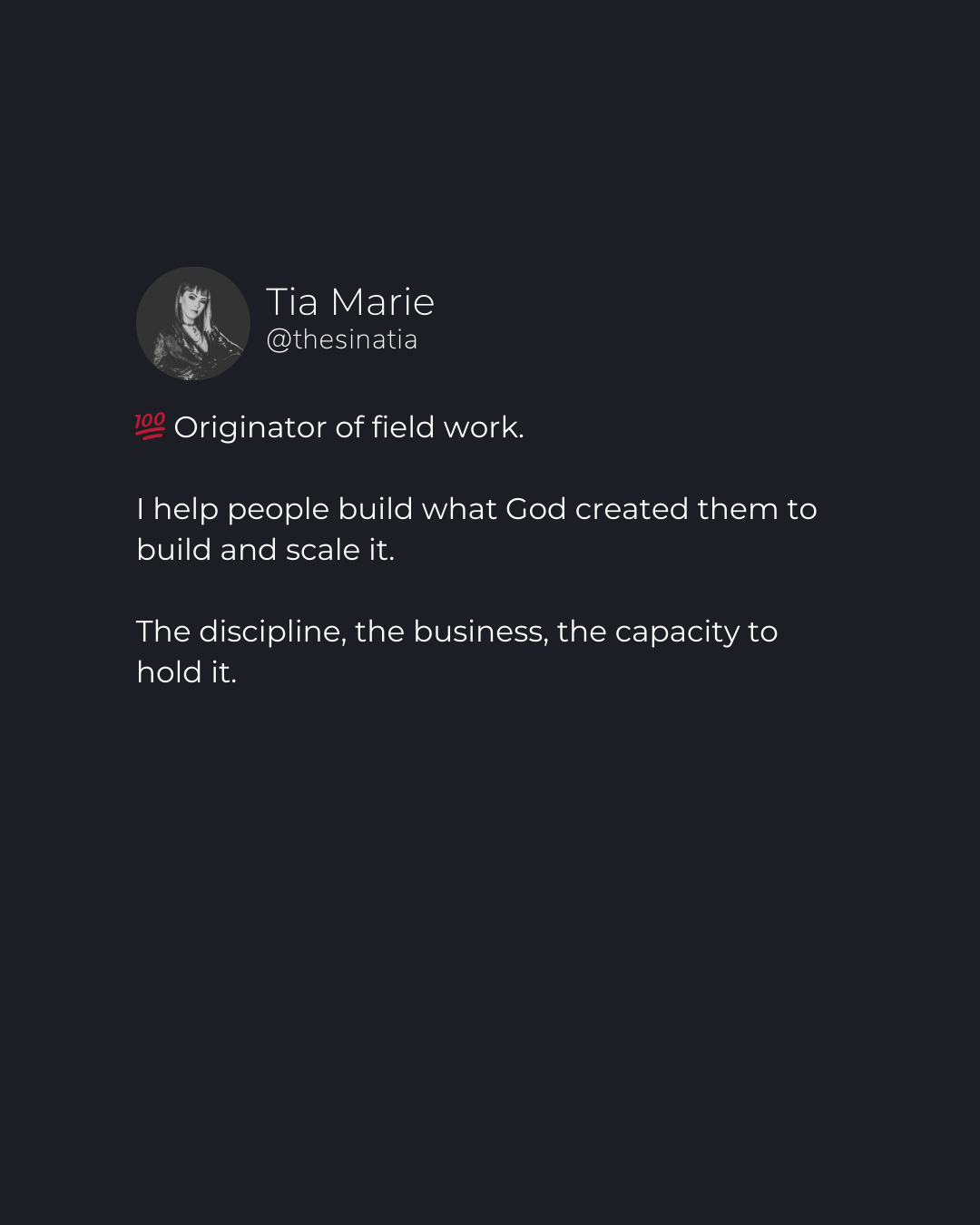
Task: Click the word "people" in the post
Action: pos(279,511)
